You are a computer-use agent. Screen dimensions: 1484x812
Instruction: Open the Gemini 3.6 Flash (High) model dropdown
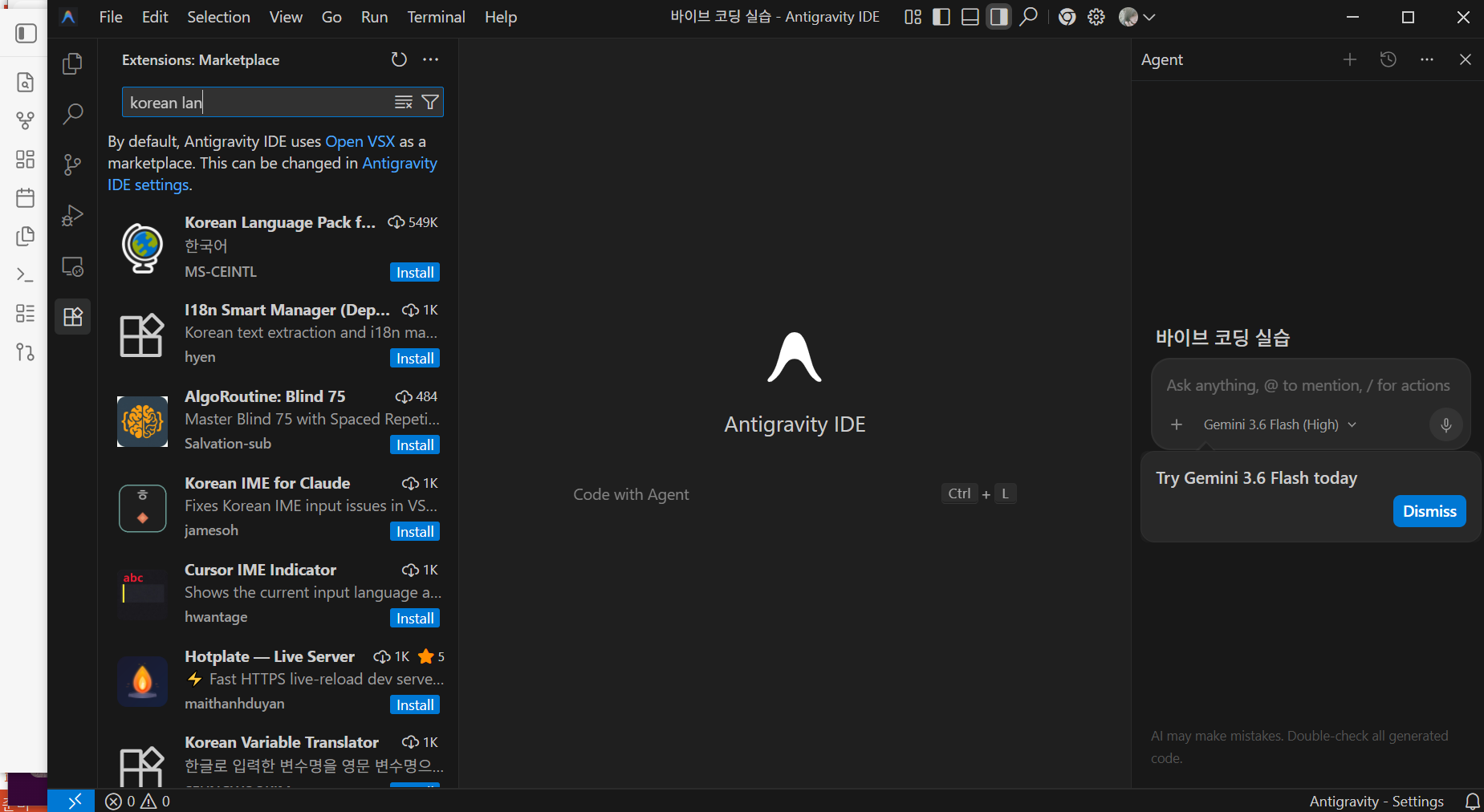1279,424
